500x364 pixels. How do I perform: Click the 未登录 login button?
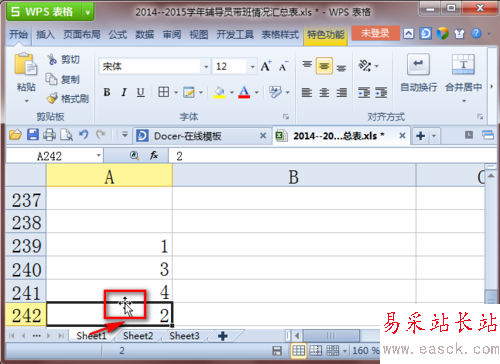coord(375,33)
